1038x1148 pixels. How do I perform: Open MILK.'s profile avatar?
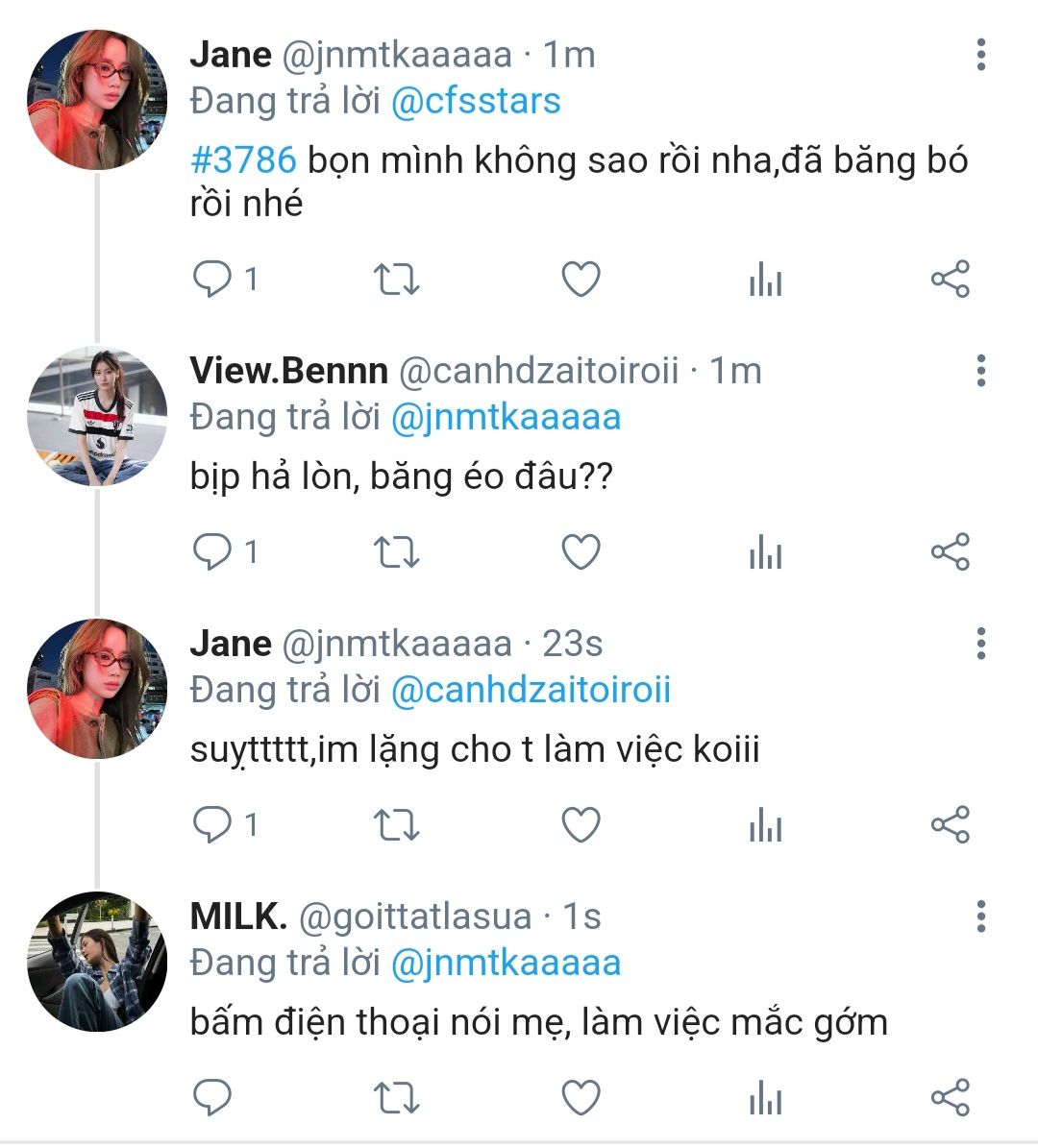click(97, 962)
